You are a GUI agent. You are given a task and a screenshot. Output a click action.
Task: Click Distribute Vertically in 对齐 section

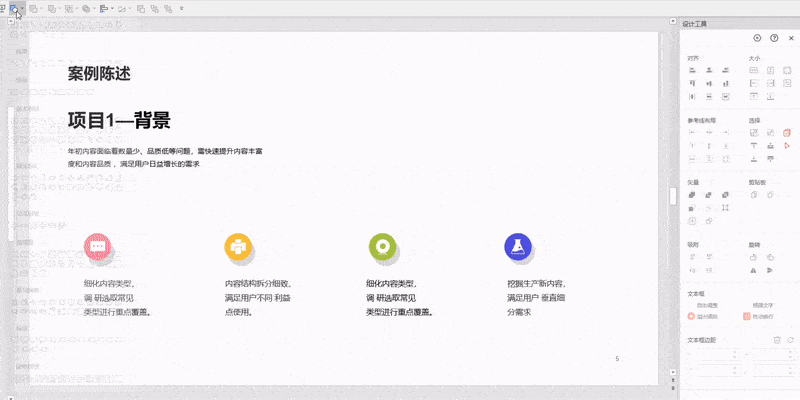709,96
